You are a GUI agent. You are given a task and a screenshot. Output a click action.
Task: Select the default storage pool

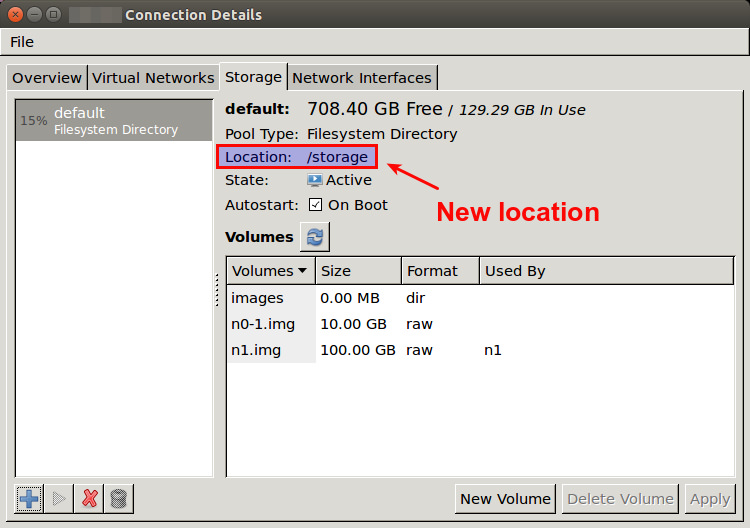114,120
